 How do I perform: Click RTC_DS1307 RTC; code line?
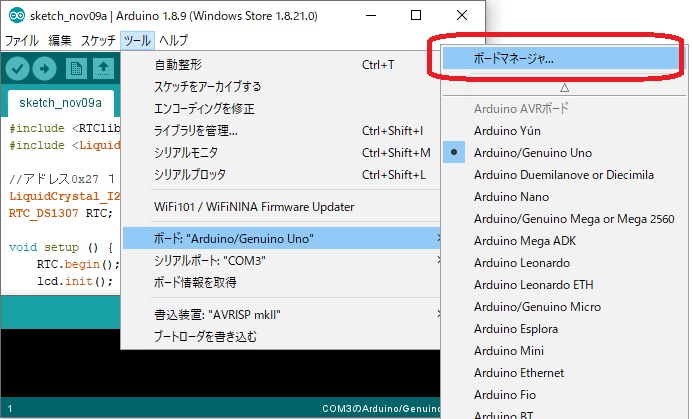(61, 213)
